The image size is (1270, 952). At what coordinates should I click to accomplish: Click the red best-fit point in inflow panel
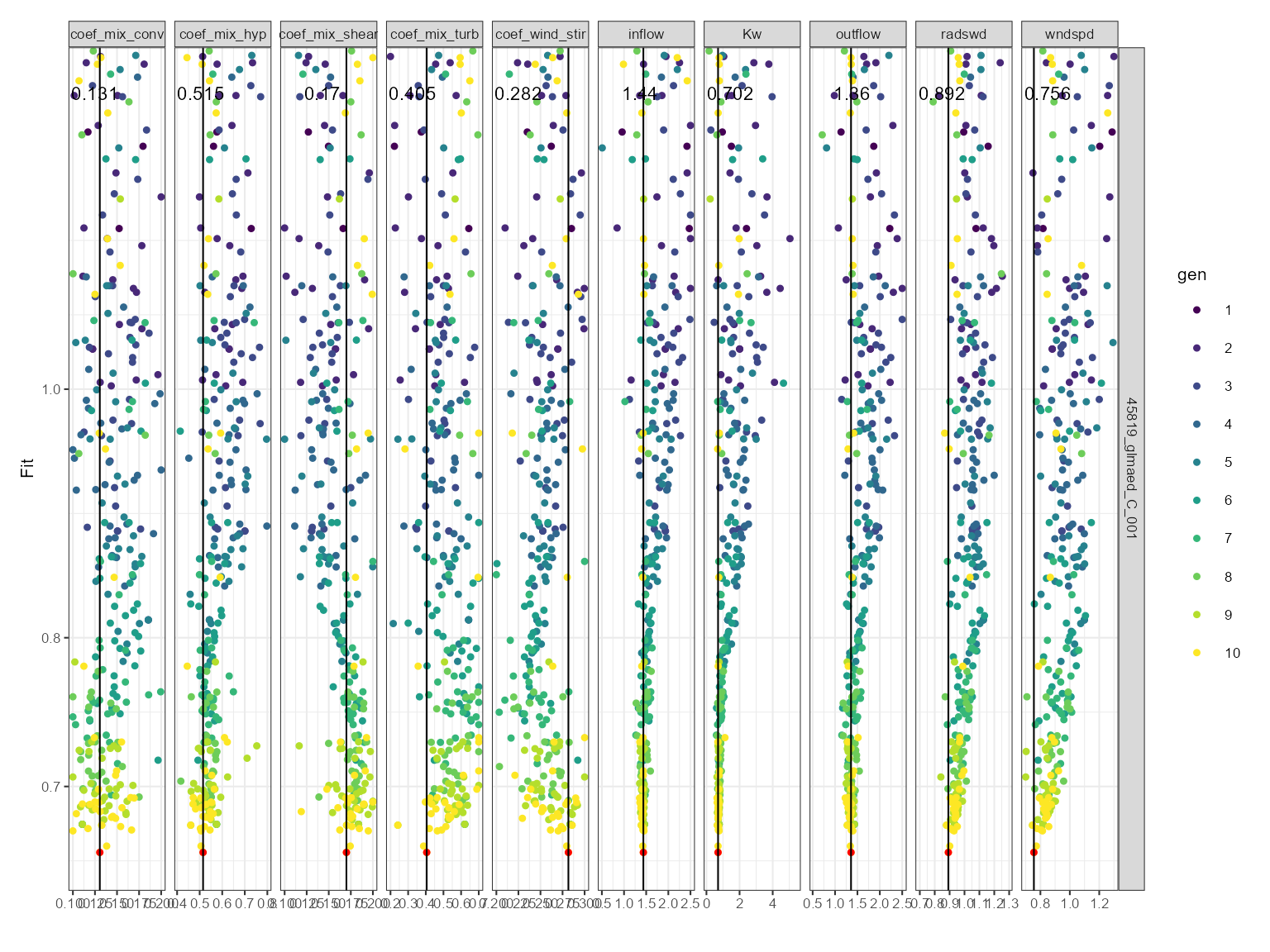[643, 852]
